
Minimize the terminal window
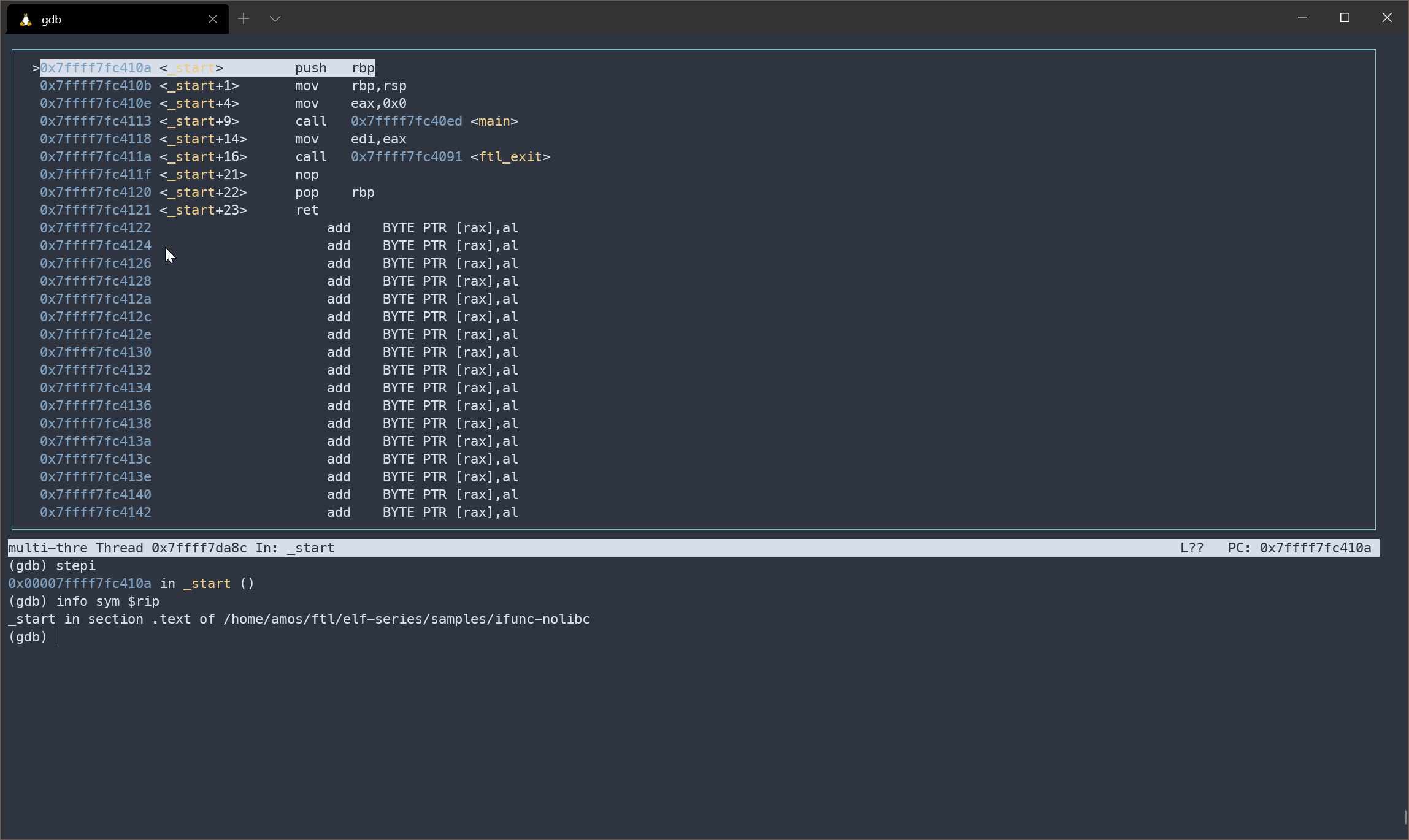pos(1302,18)
